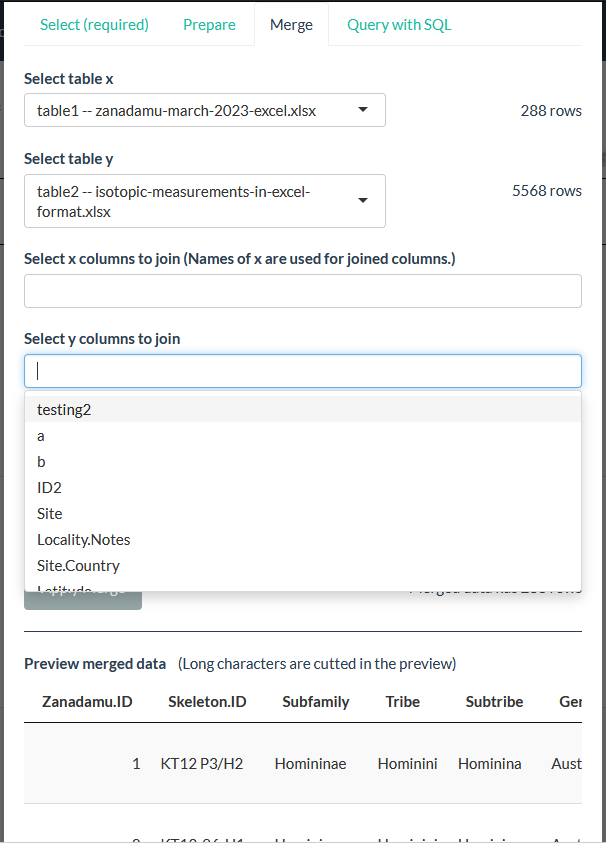Image resolution: width=606 pixels, height=843 pixels.
Task: Open the Query with SQL tab
Action: [x=398, y=24]
